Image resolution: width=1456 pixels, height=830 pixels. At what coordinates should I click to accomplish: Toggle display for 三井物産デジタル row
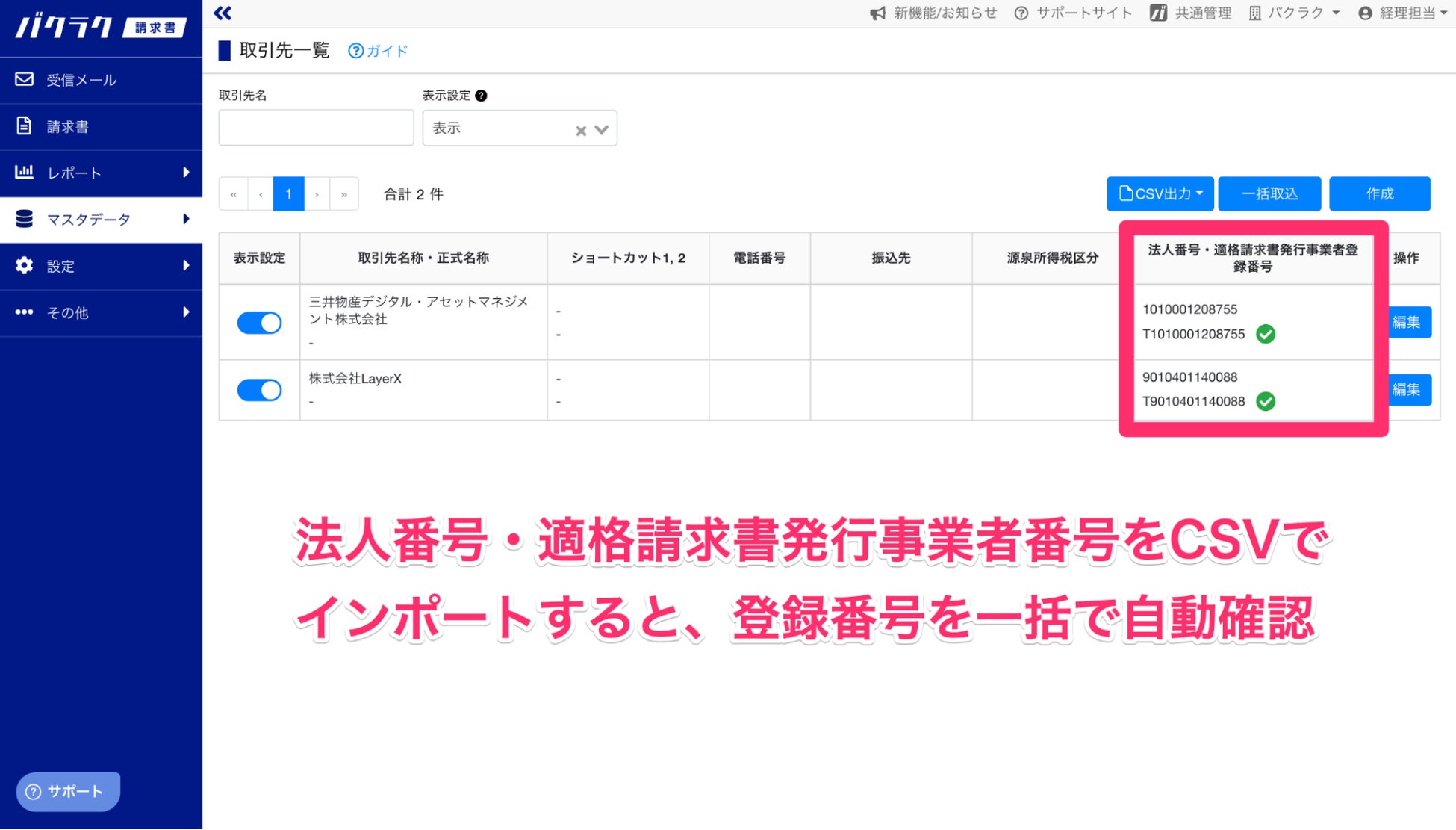click(x=259, y=323)
